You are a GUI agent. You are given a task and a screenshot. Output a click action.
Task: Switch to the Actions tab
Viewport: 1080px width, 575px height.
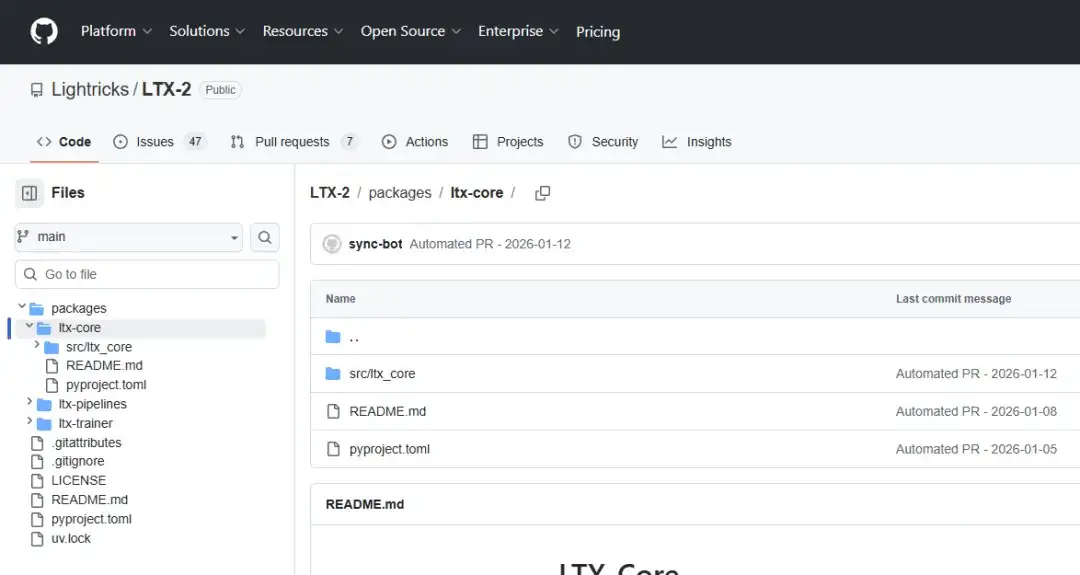(415, 142)
